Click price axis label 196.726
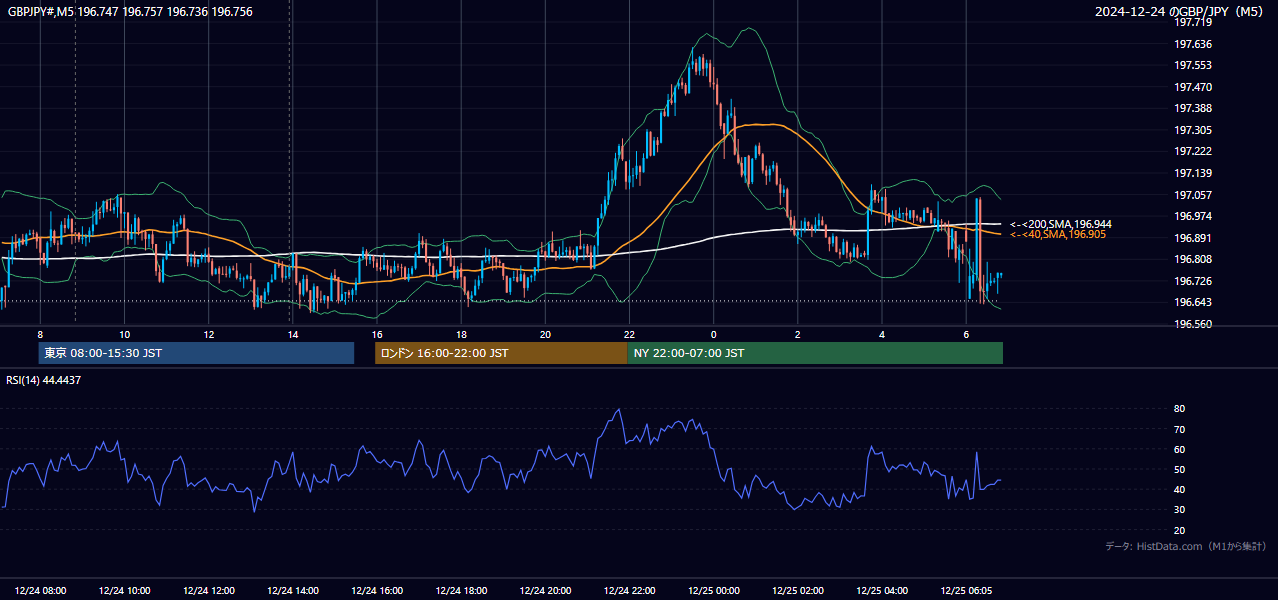The height and width of the screenshot is (600, 1278). pos(1193,281)
